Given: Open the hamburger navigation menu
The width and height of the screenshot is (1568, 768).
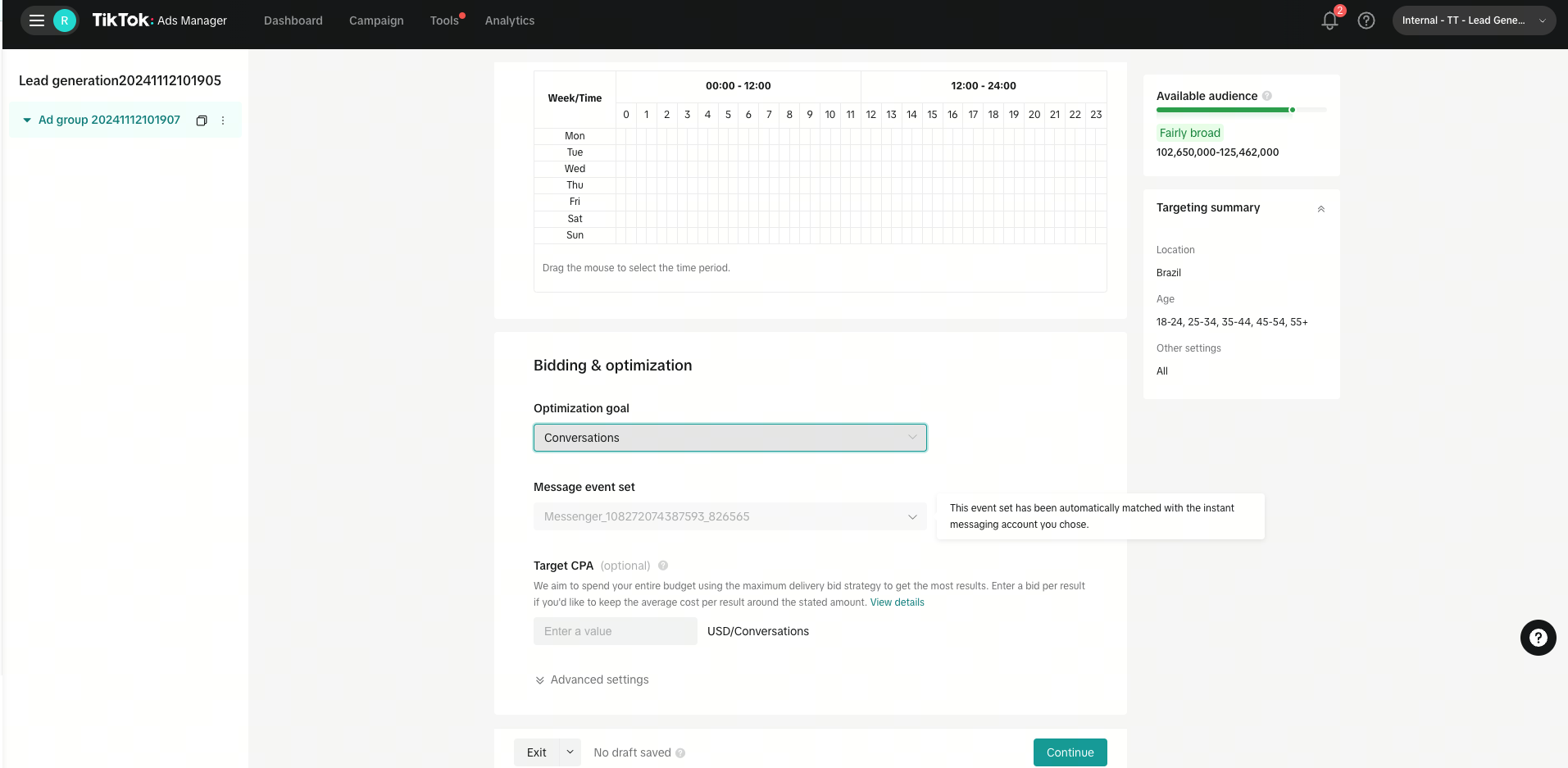Looking at the screenshot, I should pos(37,20).
